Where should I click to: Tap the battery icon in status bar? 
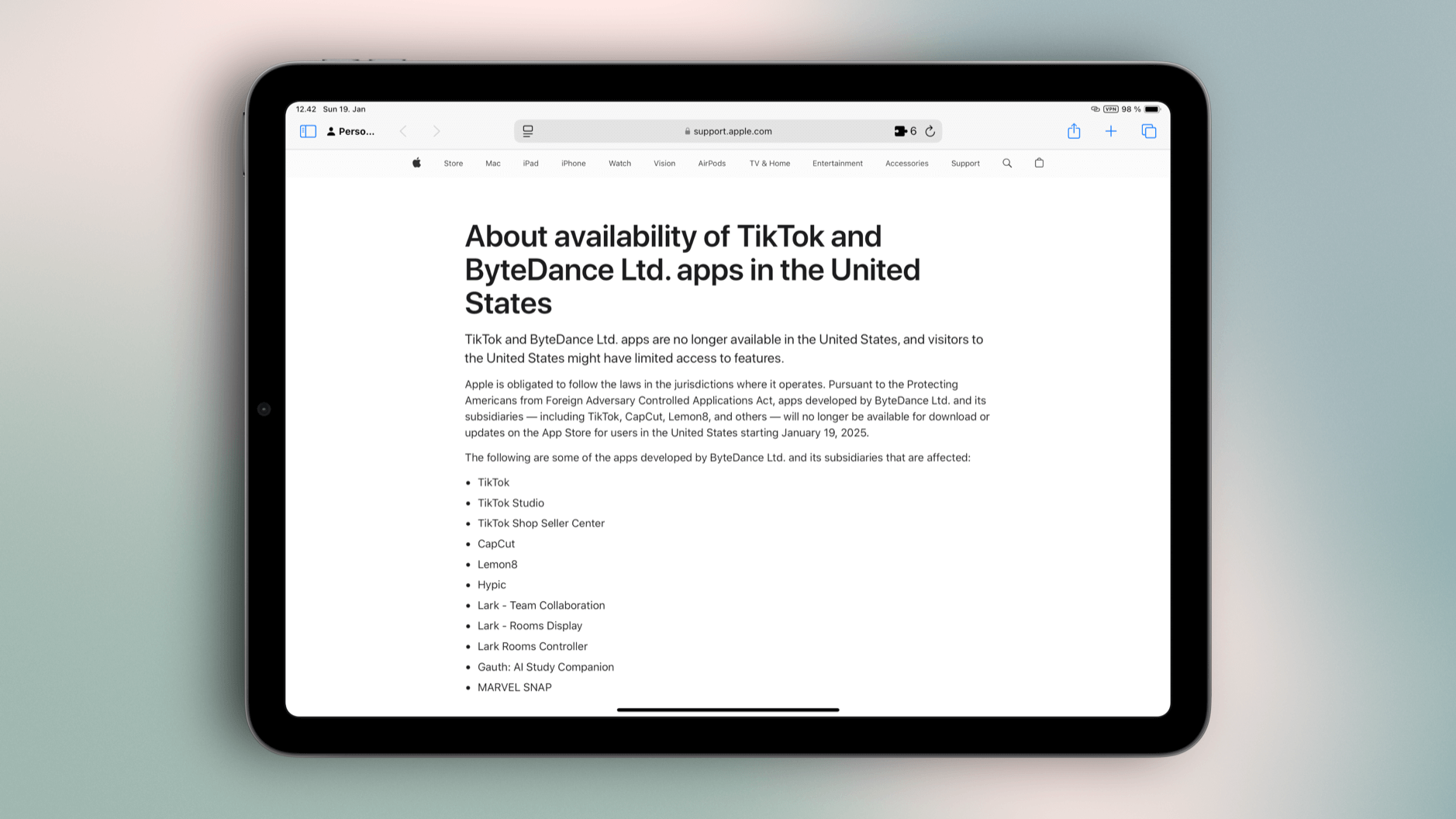pyautogui.click(x=1152, y=109)
